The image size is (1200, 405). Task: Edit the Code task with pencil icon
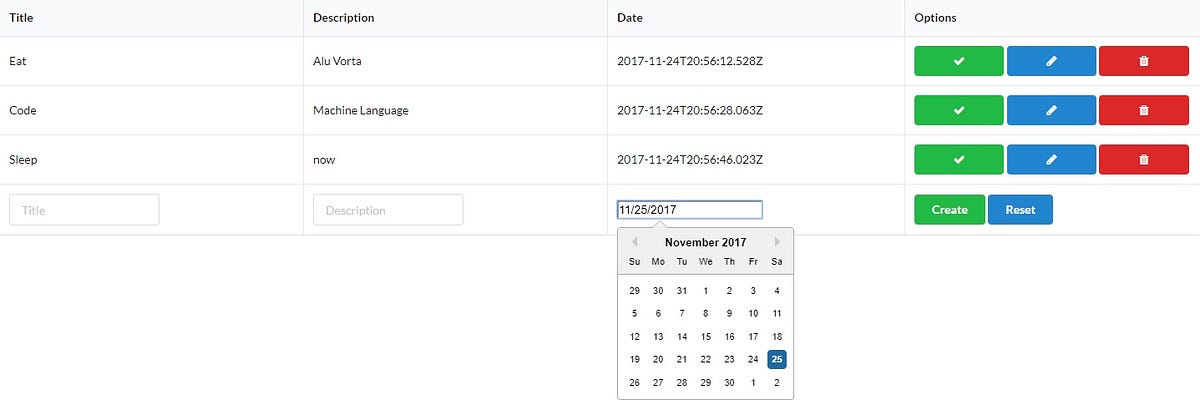click(x=1051, y=110)
